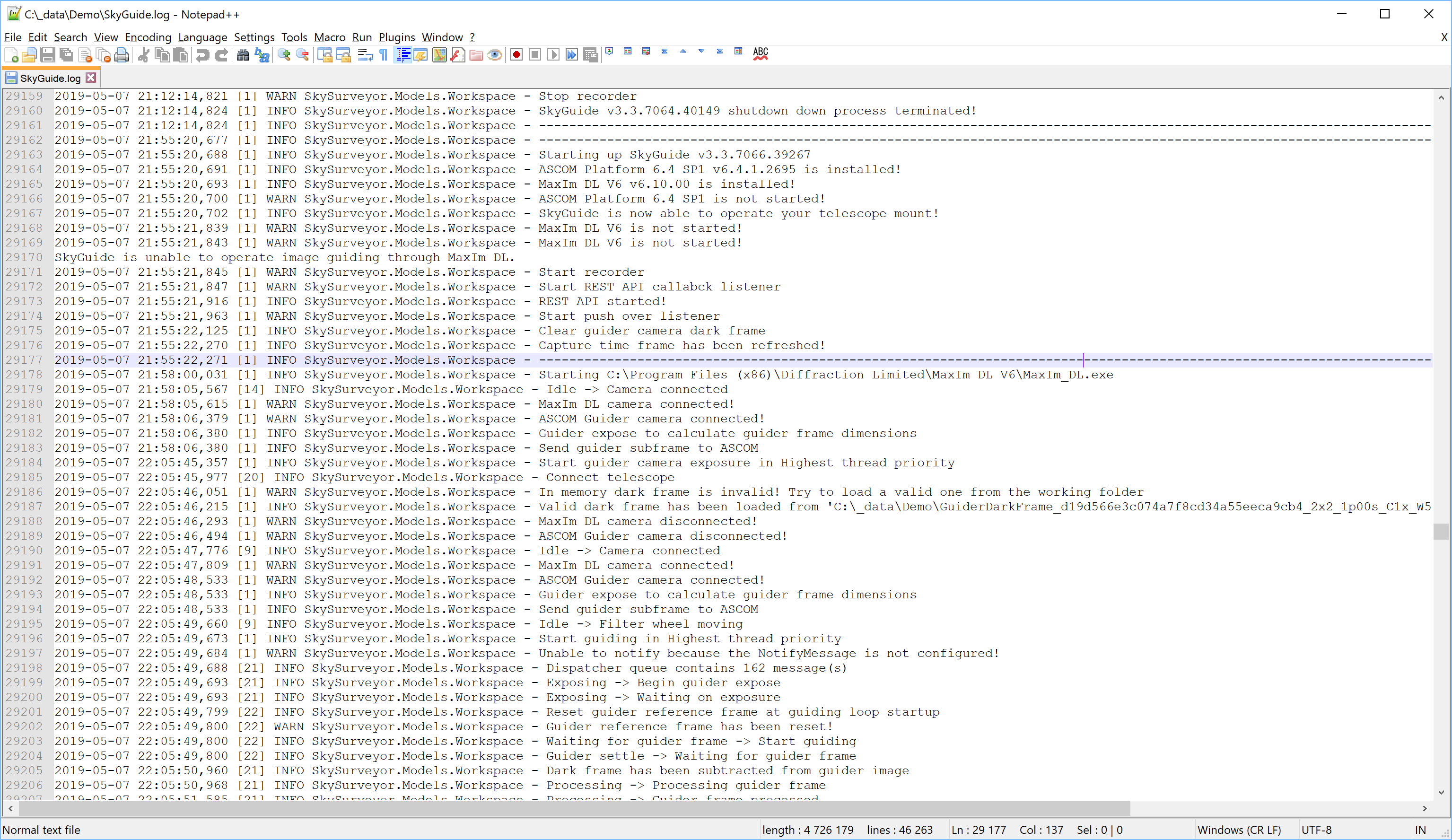The image size is (1452, 840).
Task: Click 'Normal text file' status label
Action: 41,830
